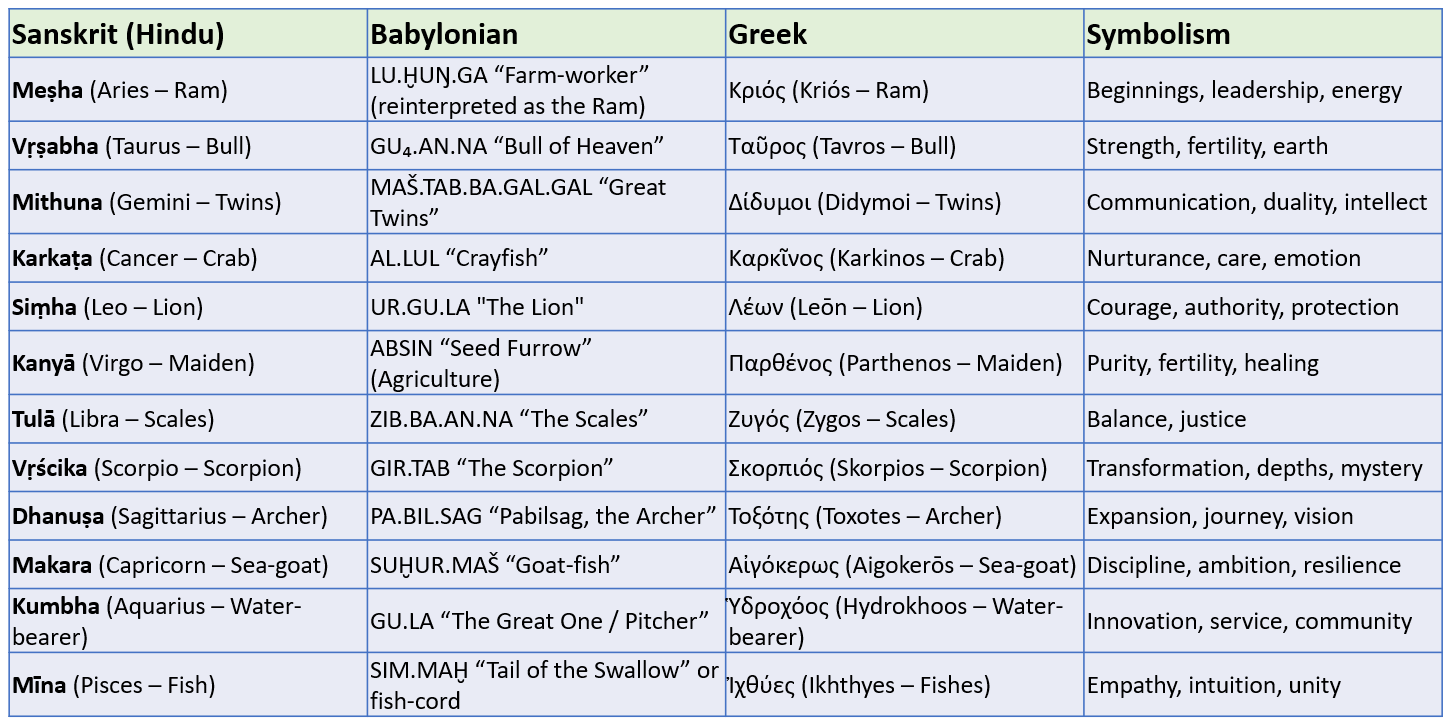Select the Nurturance, care, emotion cell
Screen dimensions: 1447x723
pyautogui.click(x=1223, y=258)
